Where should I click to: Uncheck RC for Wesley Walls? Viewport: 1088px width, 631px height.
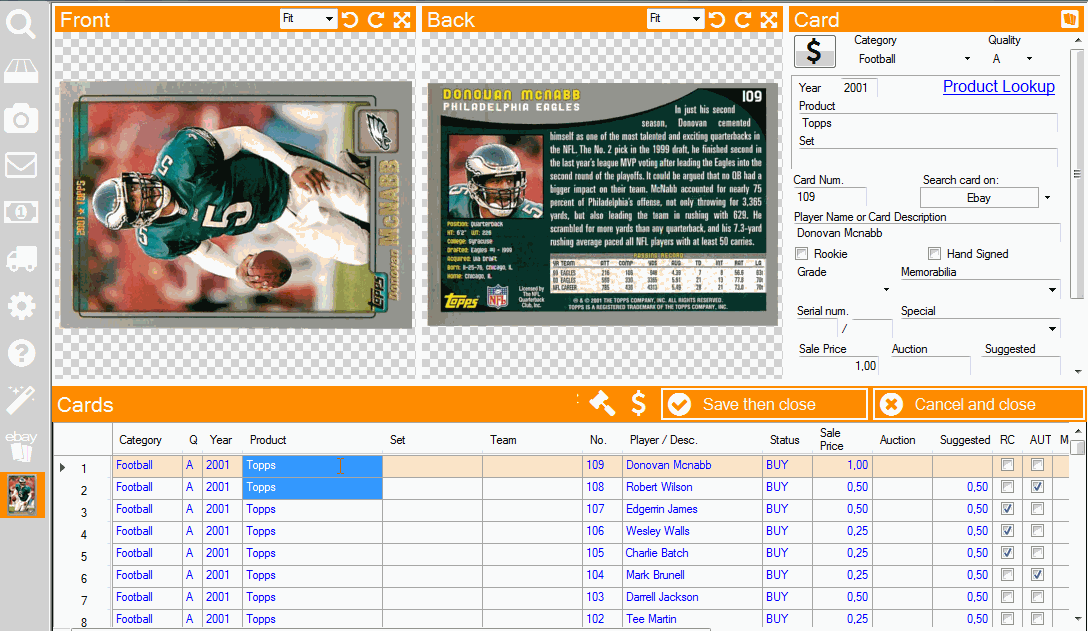1008,531
